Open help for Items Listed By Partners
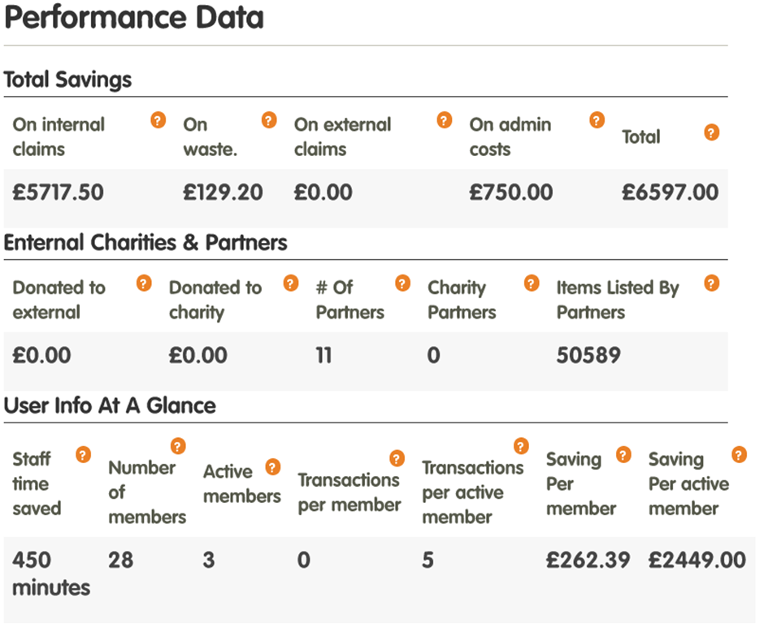This screenshot has width=764, height=637. pyautogui.click(x=711, y=283)
